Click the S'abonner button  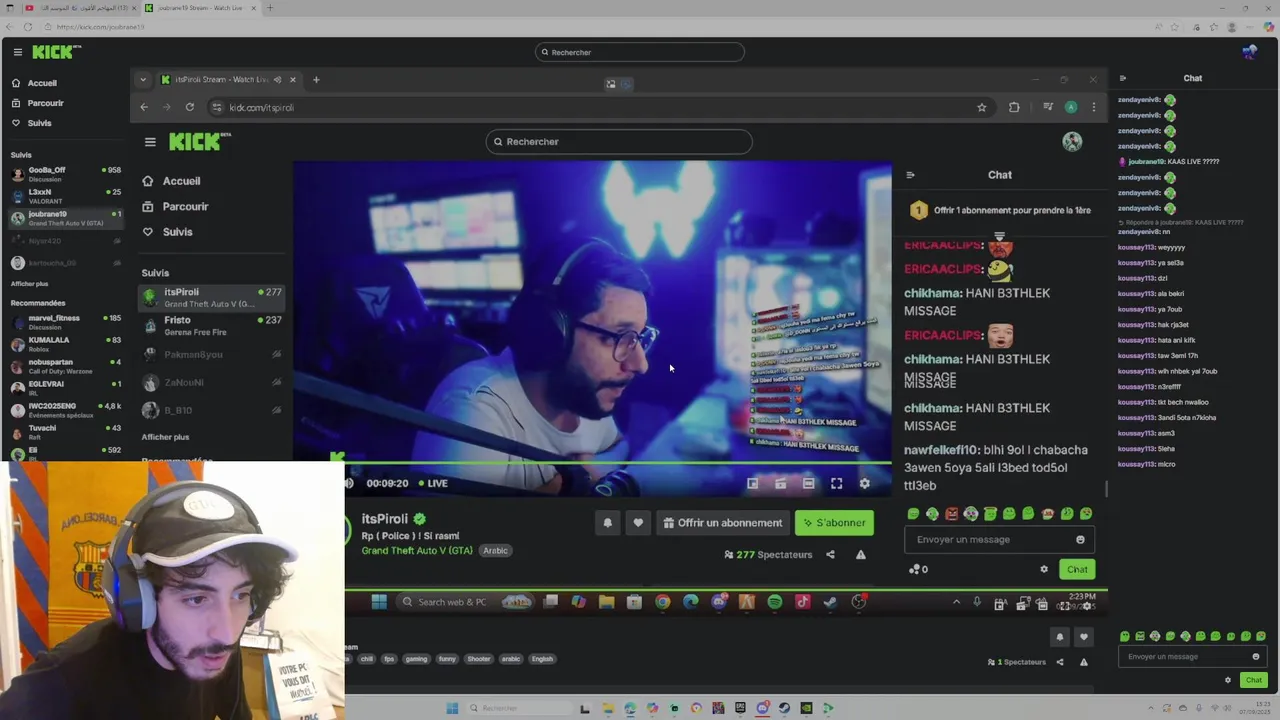click(834, 523)
